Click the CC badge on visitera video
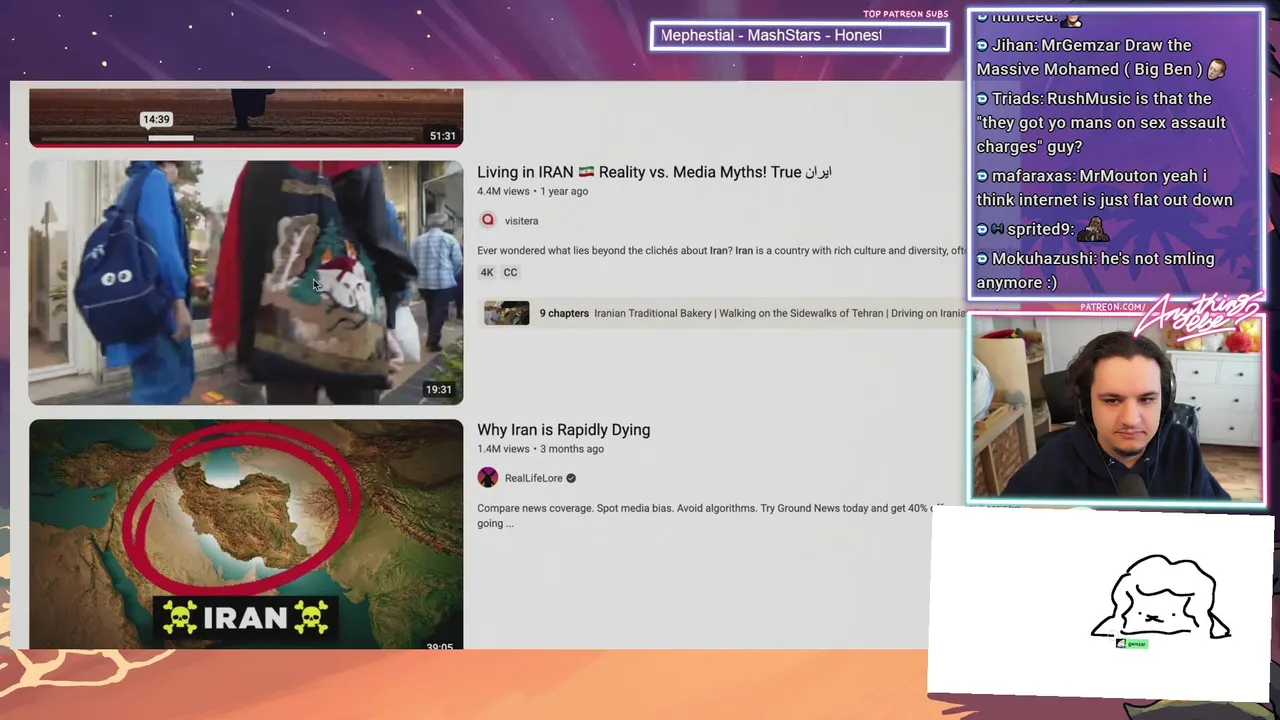This screenshot has width=1280, height=720. 510,272
